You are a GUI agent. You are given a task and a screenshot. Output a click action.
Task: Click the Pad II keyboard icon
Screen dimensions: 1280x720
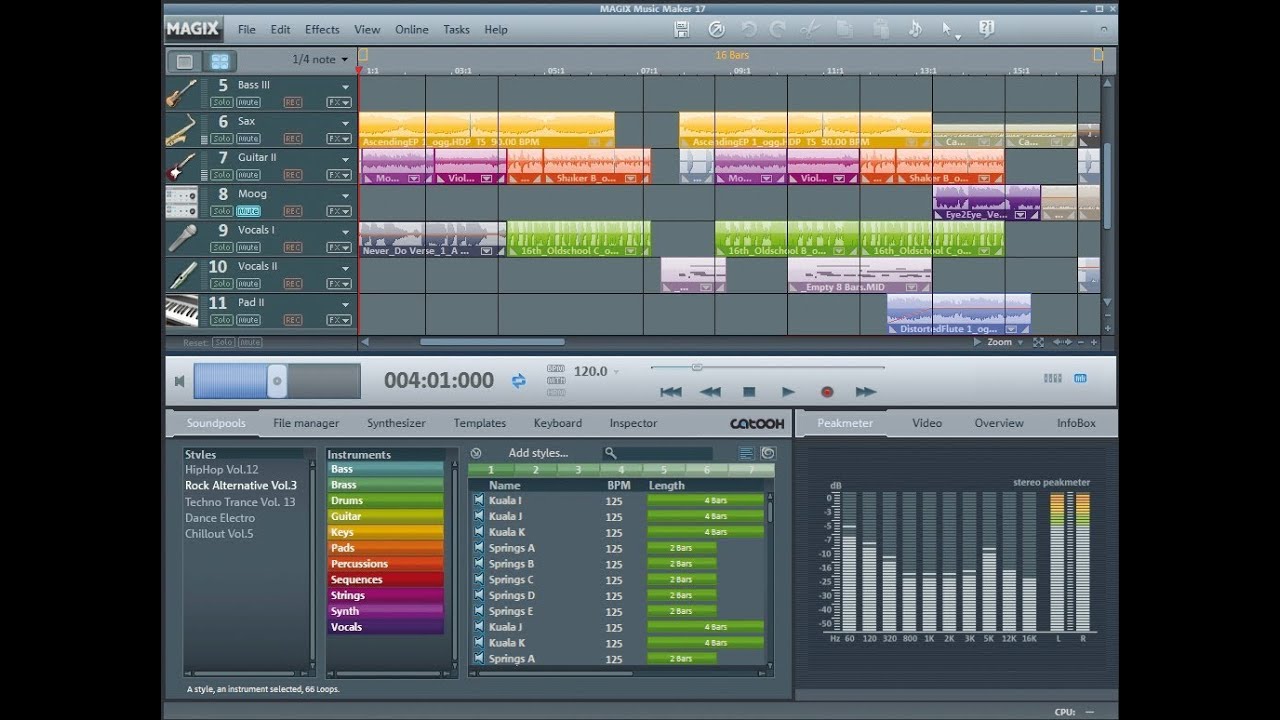pyautogui.click(x=181, y=311)
